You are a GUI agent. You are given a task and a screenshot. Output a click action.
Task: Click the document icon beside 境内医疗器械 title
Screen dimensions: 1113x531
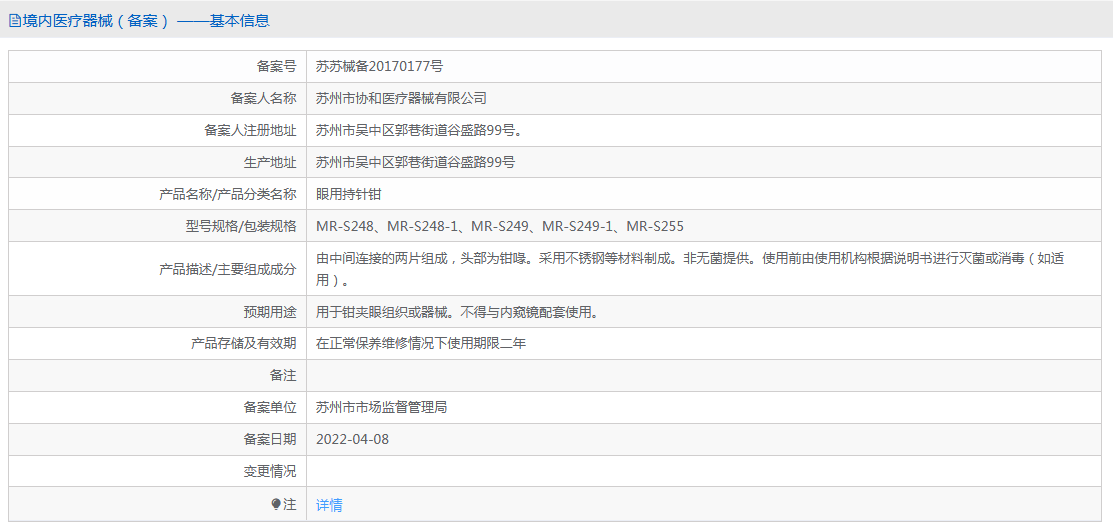14,21
